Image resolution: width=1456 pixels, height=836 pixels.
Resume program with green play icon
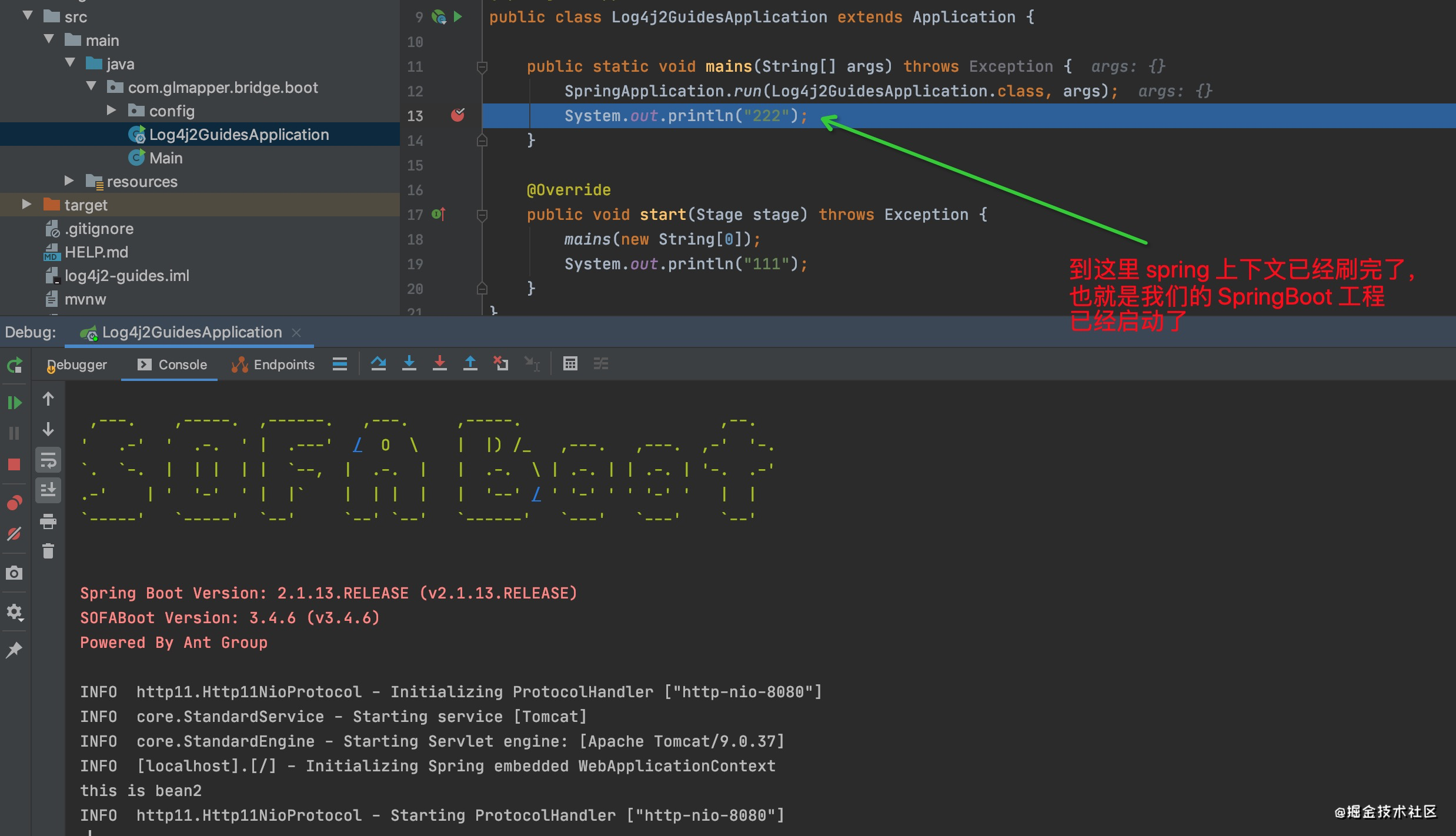pos(15,403)
